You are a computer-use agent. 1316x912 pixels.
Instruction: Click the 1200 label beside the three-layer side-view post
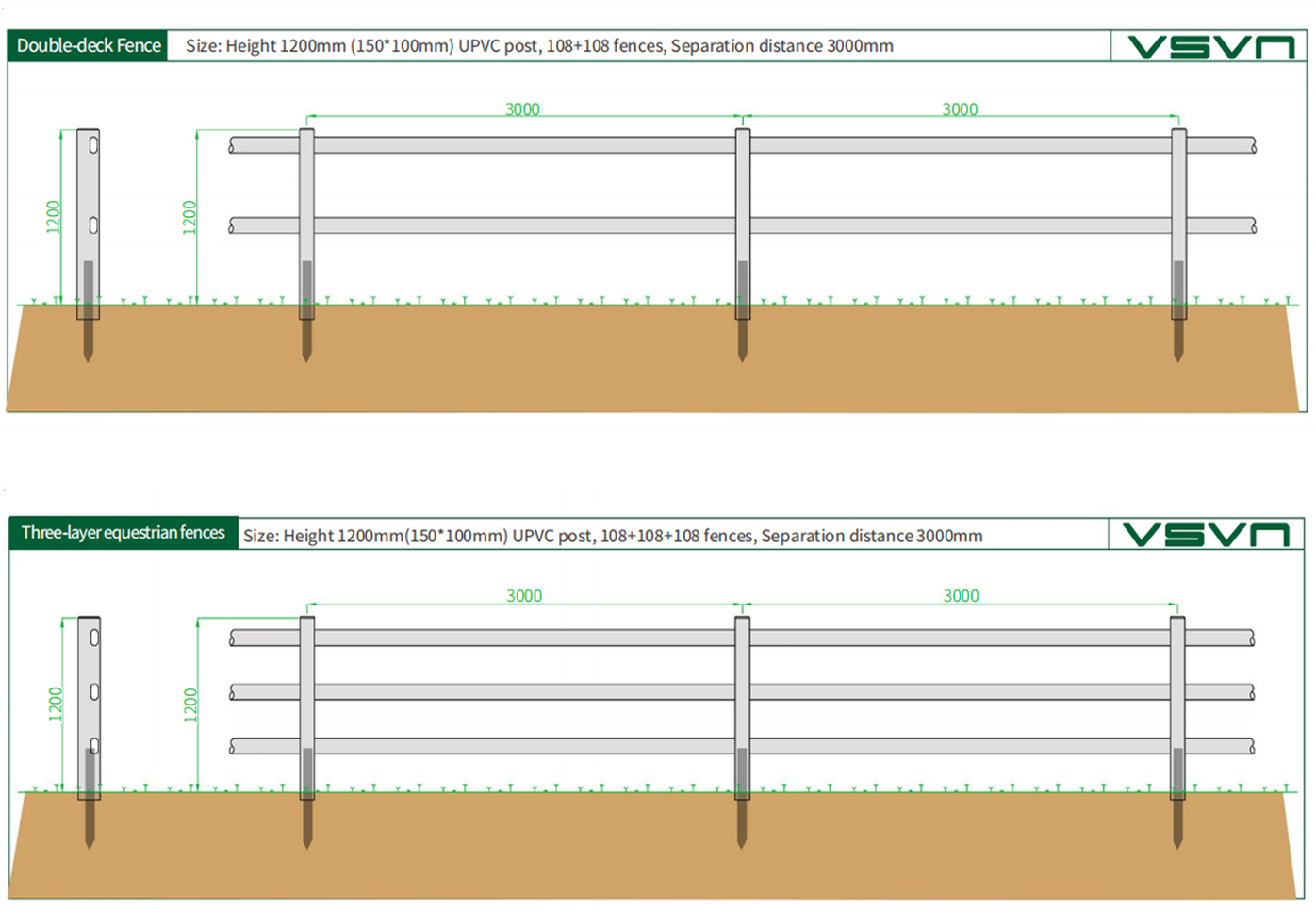55,704
